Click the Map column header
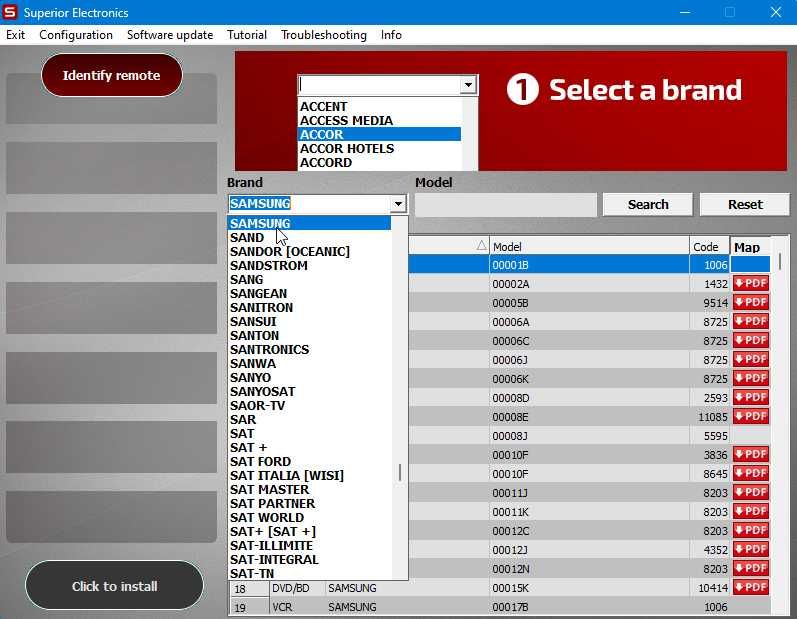Viewport: 797px width, 619px height. pos(750,247)
